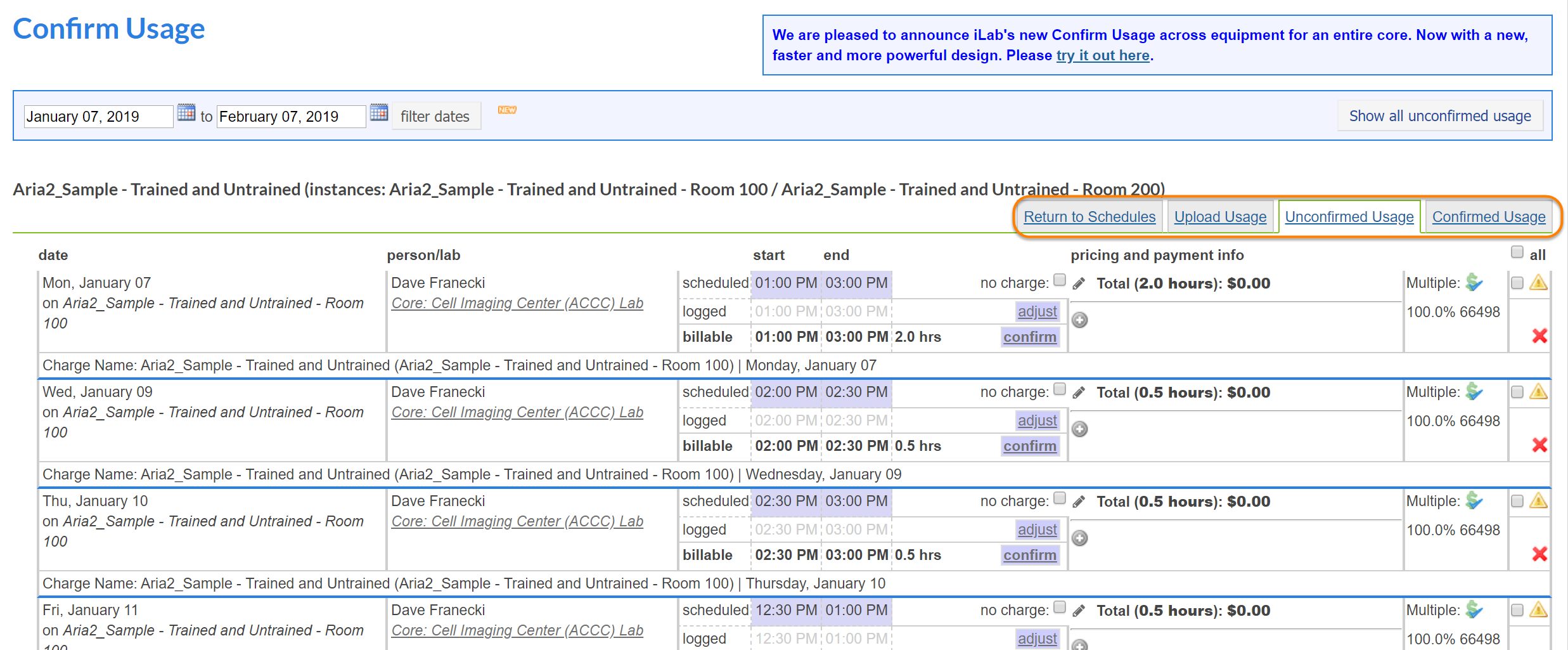Switch to the Confirmed Usage tab
The width and height of the screenshot is (1568, 650).
click(x=1489, y=217)
